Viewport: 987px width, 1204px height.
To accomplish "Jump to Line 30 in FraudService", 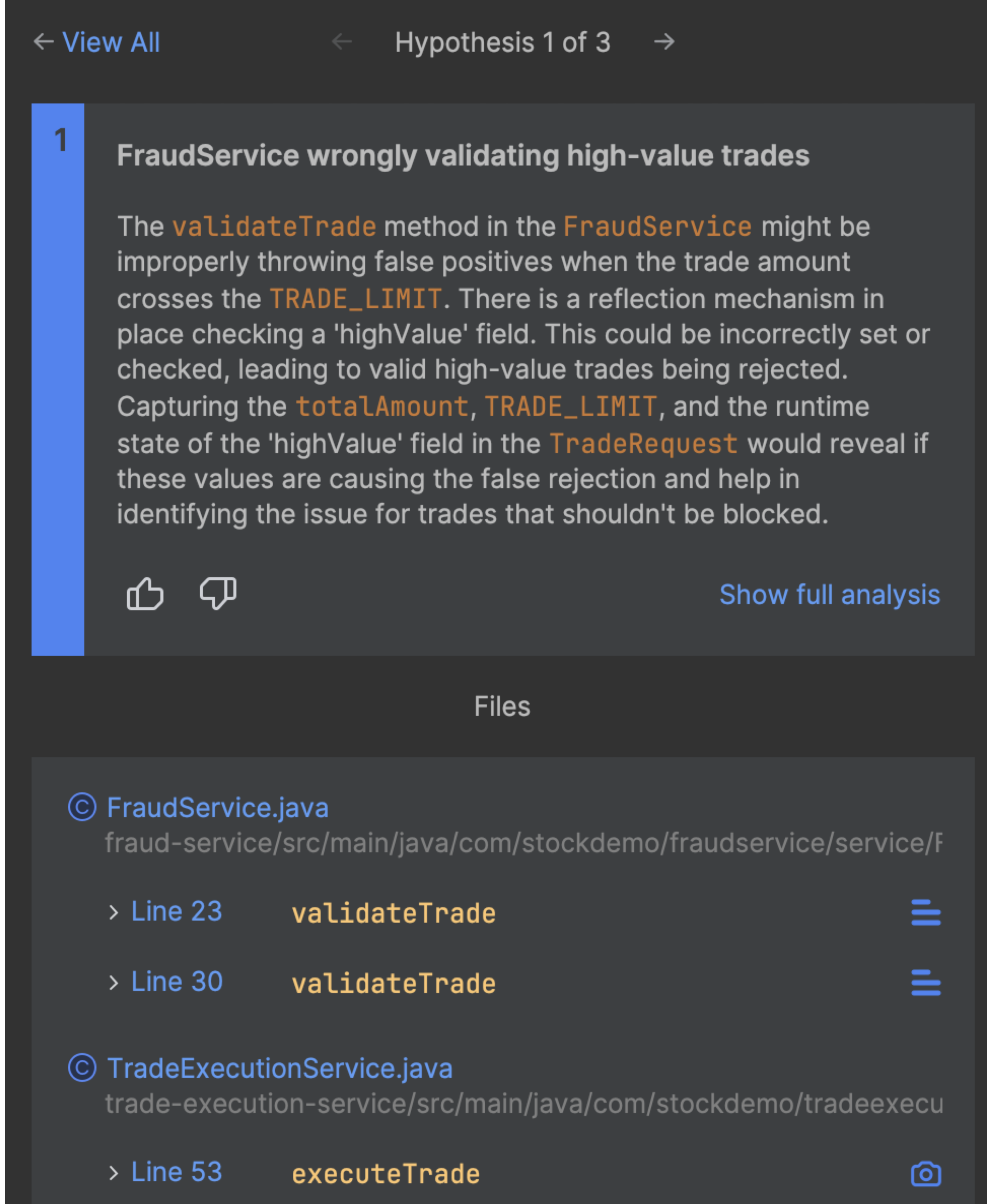I will [x=176, y=982].
